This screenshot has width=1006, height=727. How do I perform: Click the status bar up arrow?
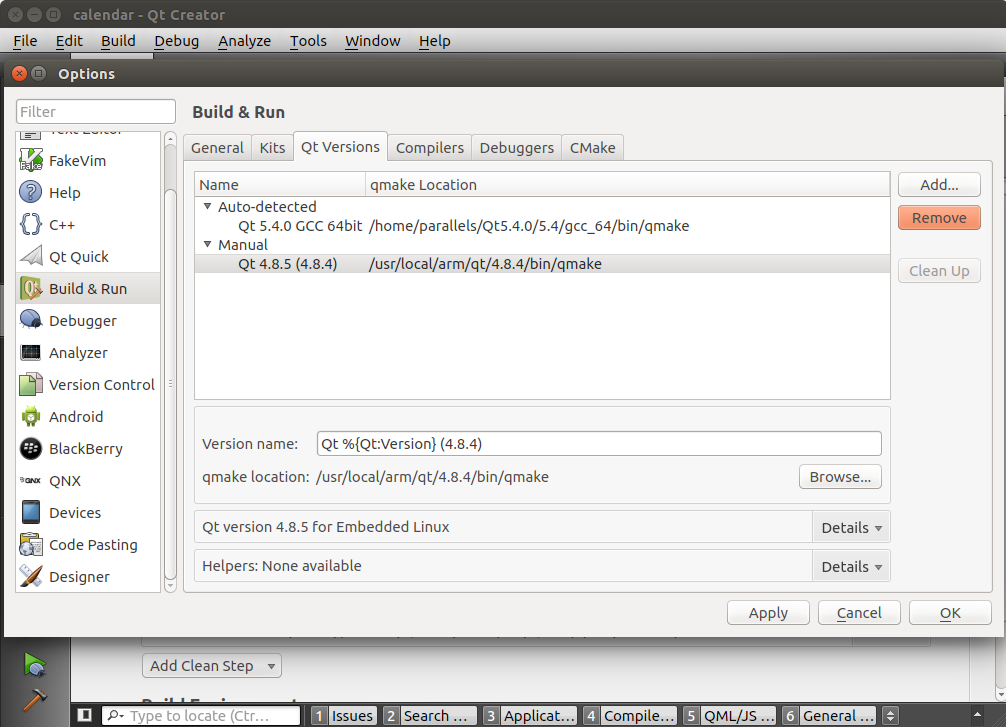[x=976, y=714]
